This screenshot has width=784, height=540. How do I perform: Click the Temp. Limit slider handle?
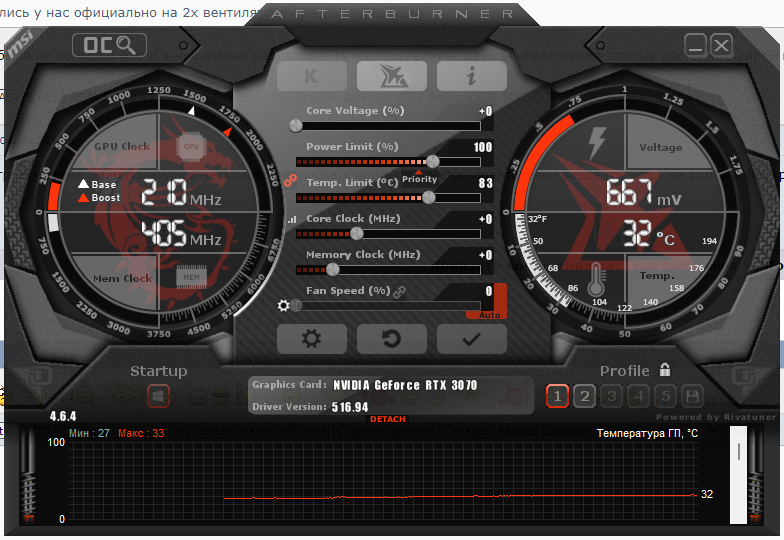(428, 198)
